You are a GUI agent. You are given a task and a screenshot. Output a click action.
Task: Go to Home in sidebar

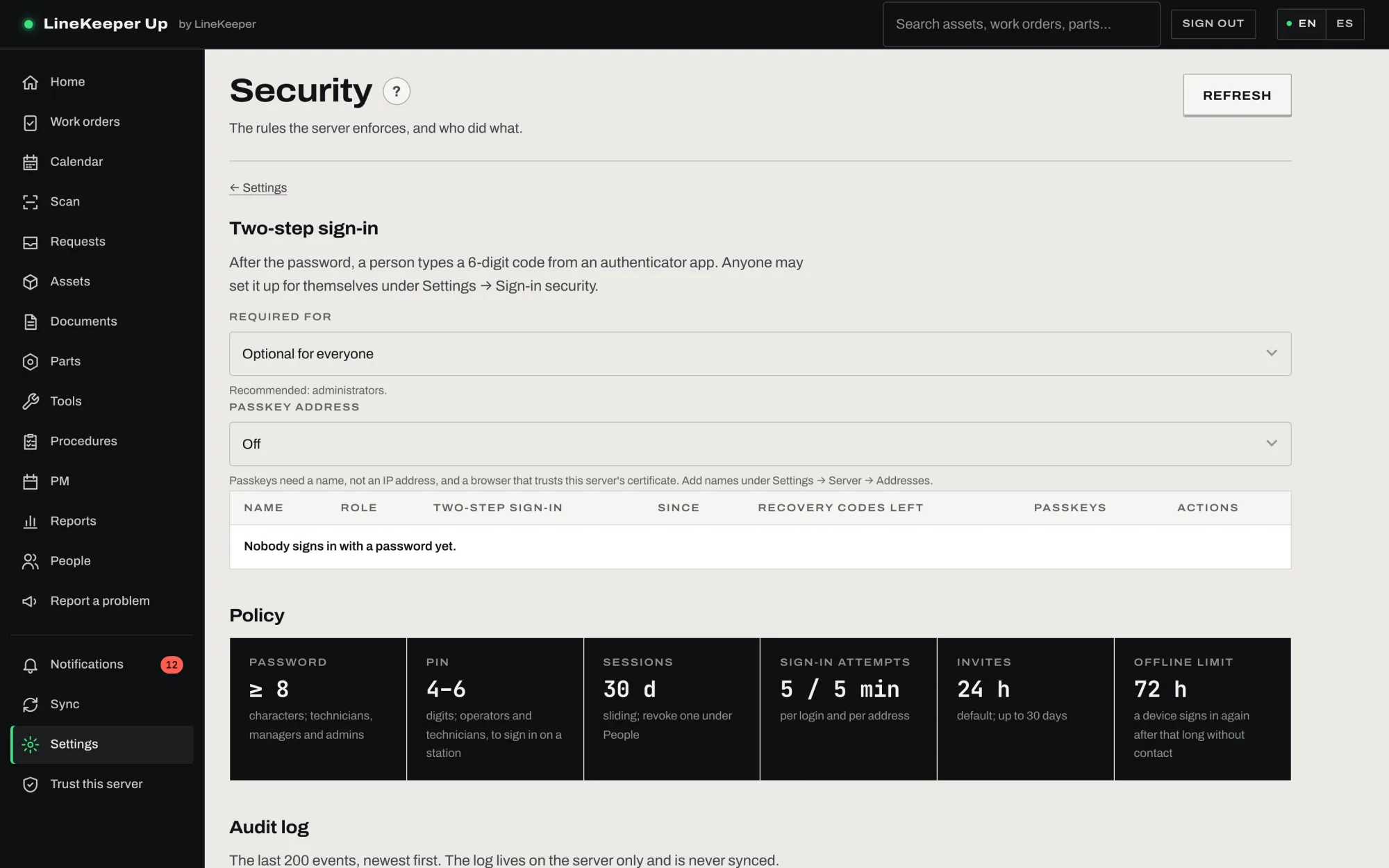102,82
